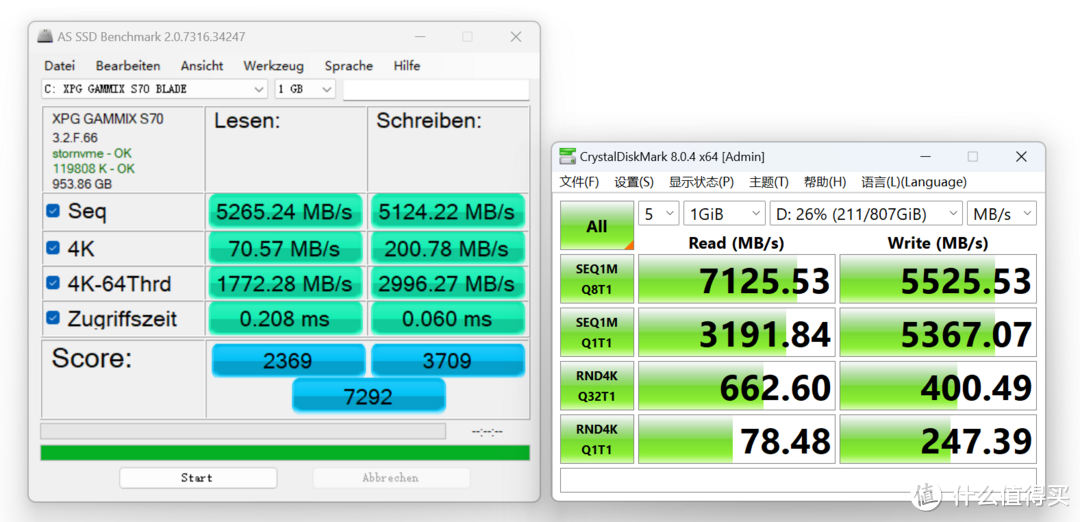Click the Seq write result 5124.22 MB/s
The width and height of the screenshot is (1080, 522).
click(448, 211)
